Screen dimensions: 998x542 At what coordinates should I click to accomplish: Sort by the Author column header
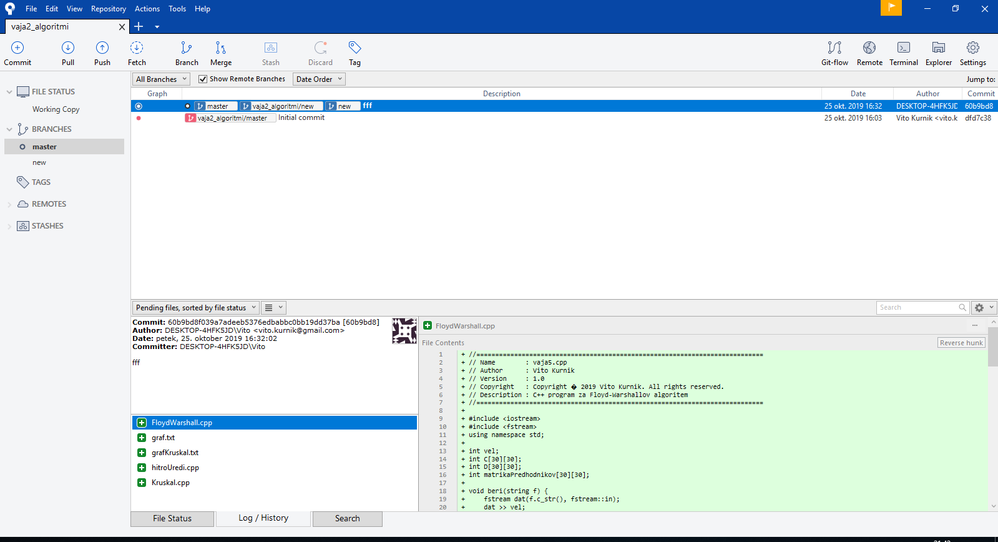927,94
